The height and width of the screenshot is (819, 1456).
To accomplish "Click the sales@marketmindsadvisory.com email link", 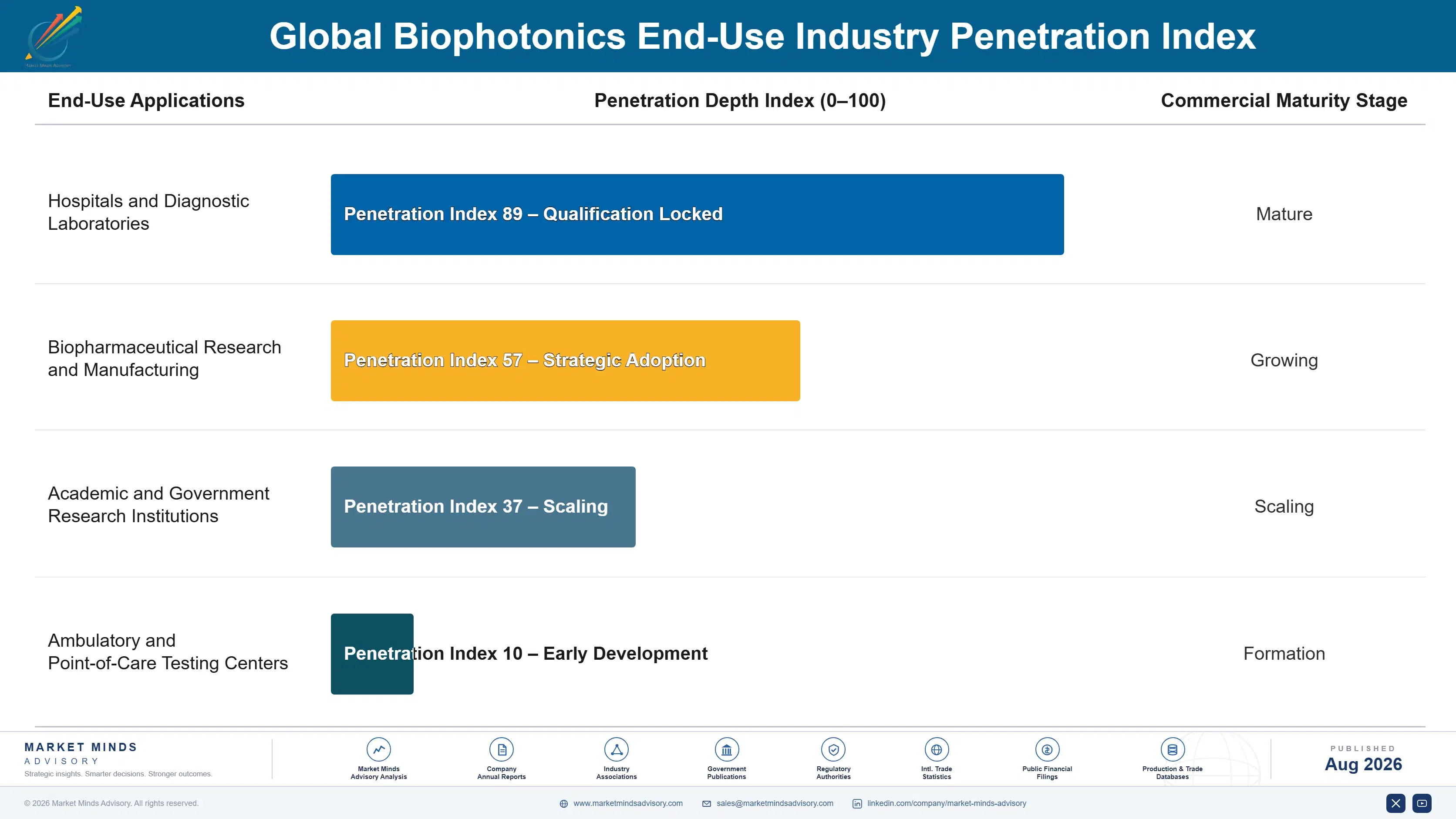I will [775, 803].
